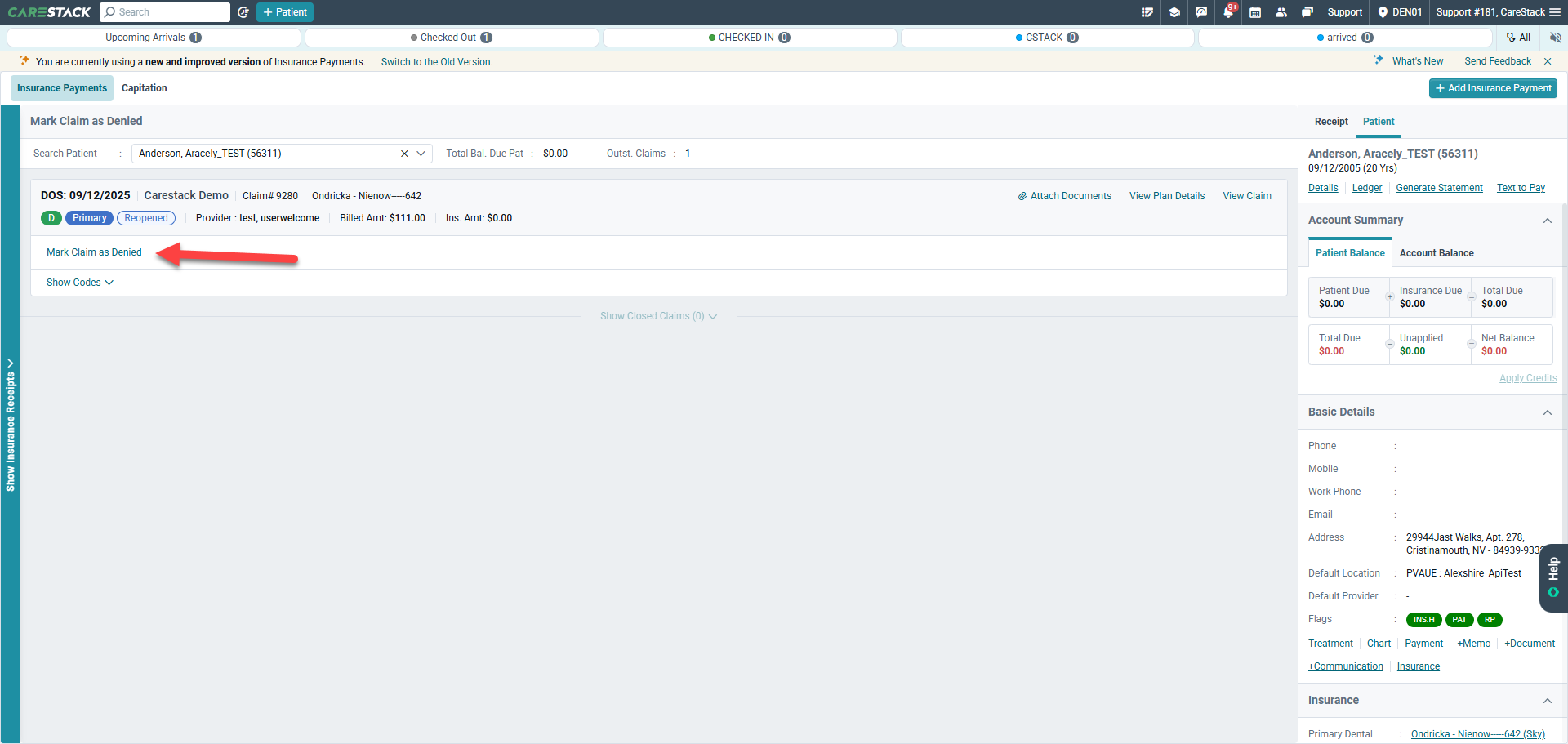Click the What's New sparkle icon
This screenshot has height=744, width=1568.
(1379, 60)
